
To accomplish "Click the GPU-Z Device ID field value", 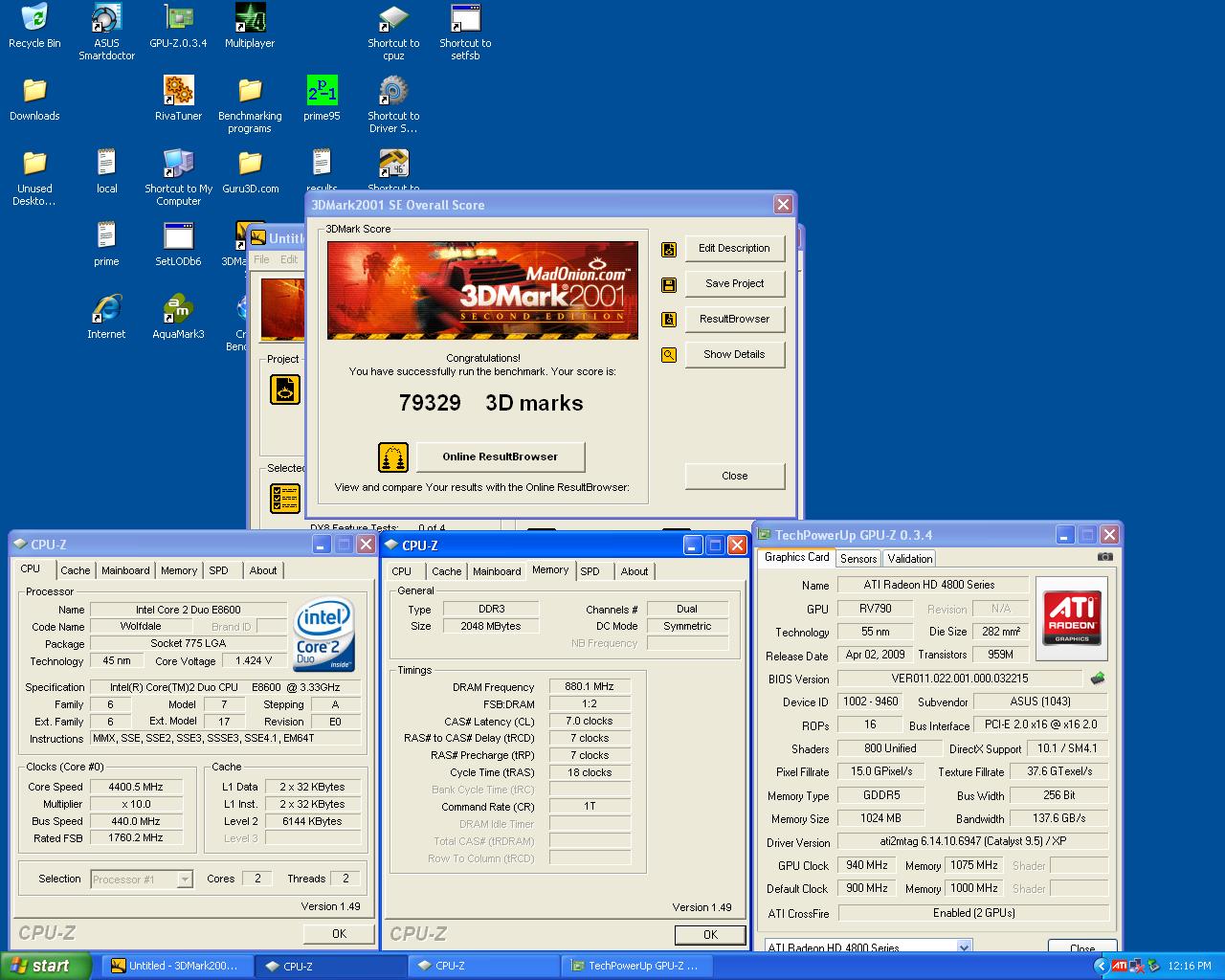I will click(x=871, y=702).
